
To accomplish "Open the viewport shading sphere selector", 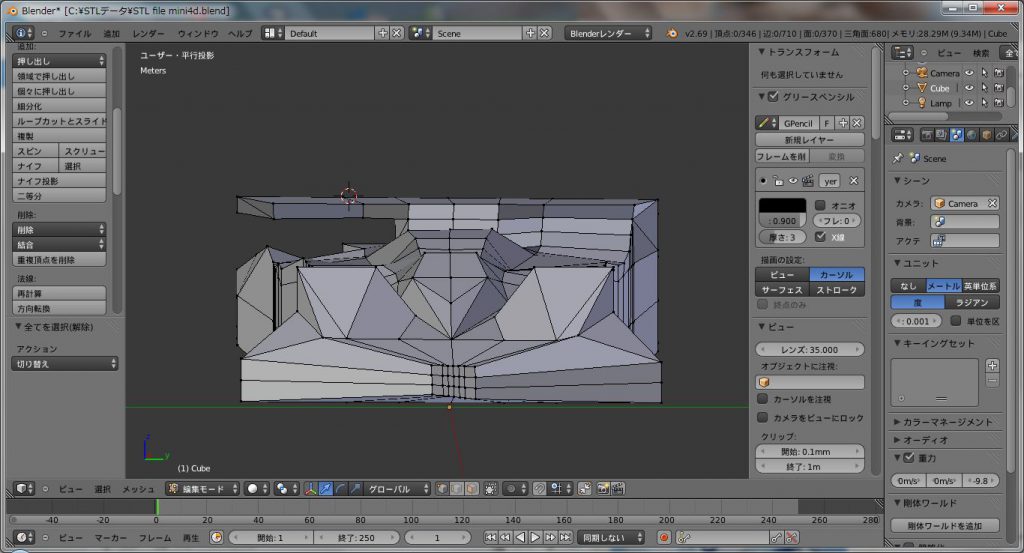I will pyautogui.click(x=257, y=488).
